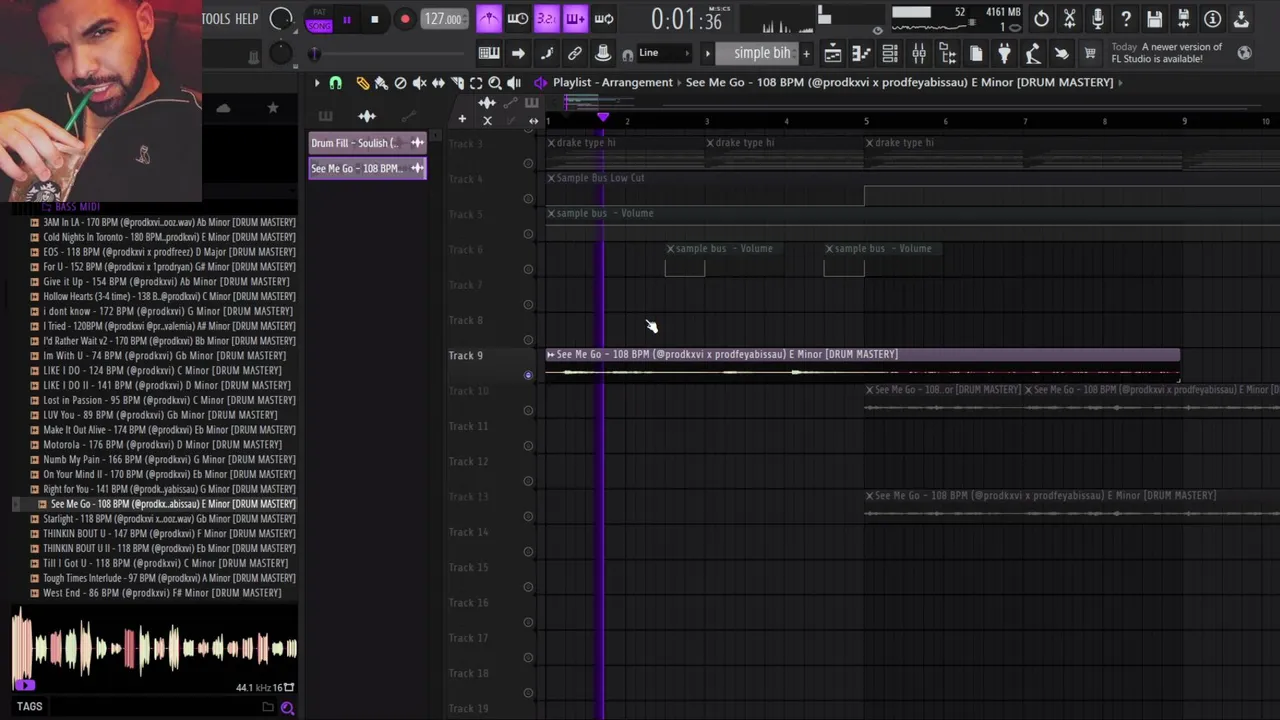Open the Line snap dropdown
The width and height of the screenshot is (1280, 720).
click(x=664, y=53)
